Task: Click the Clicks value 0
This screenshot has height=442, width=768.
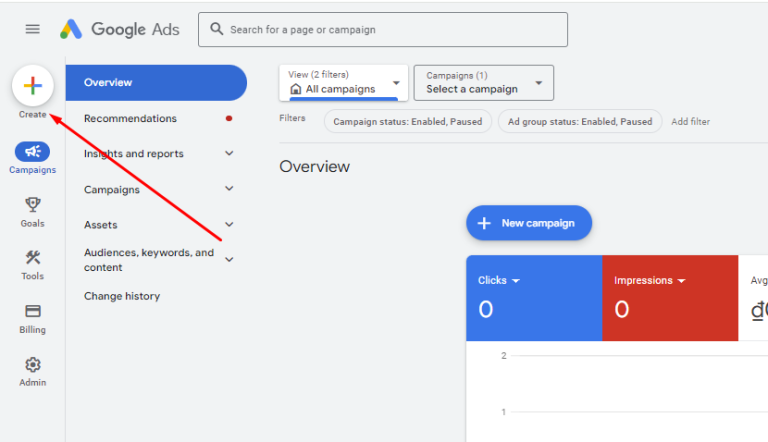Action: 485,310
